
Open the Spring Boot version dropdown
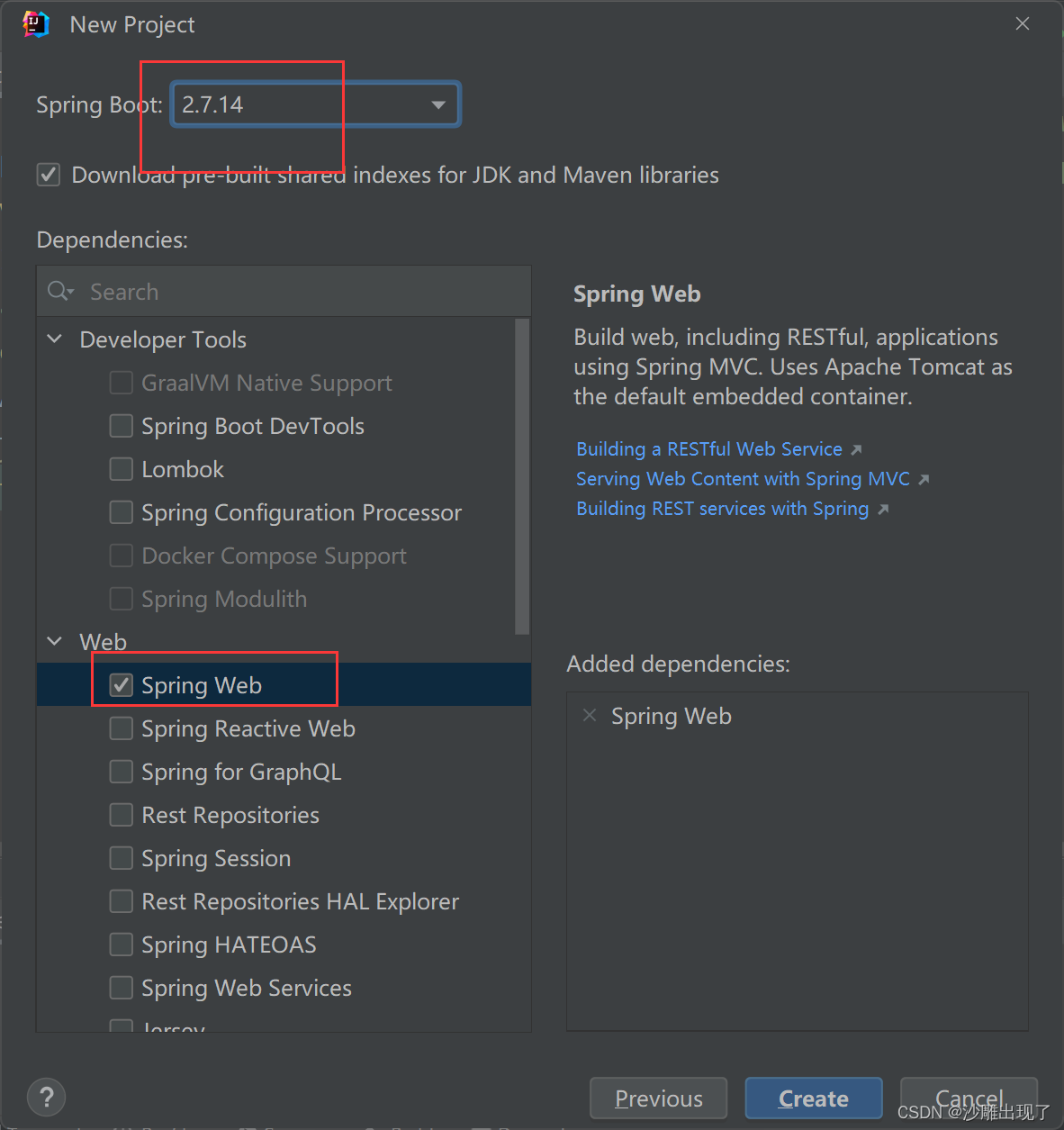tap(316, 104)
